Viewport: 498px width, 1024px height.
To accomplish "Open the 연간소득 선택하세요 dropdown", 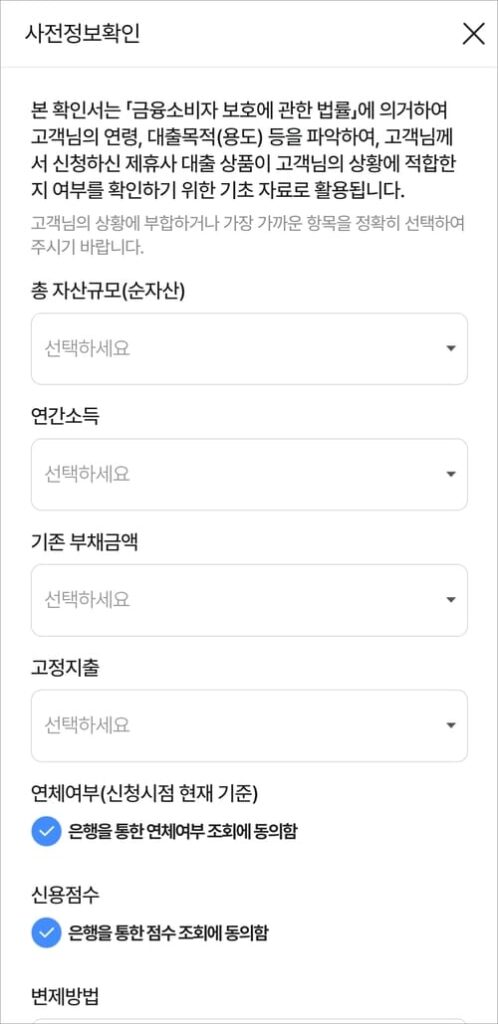I will (249, 474).
